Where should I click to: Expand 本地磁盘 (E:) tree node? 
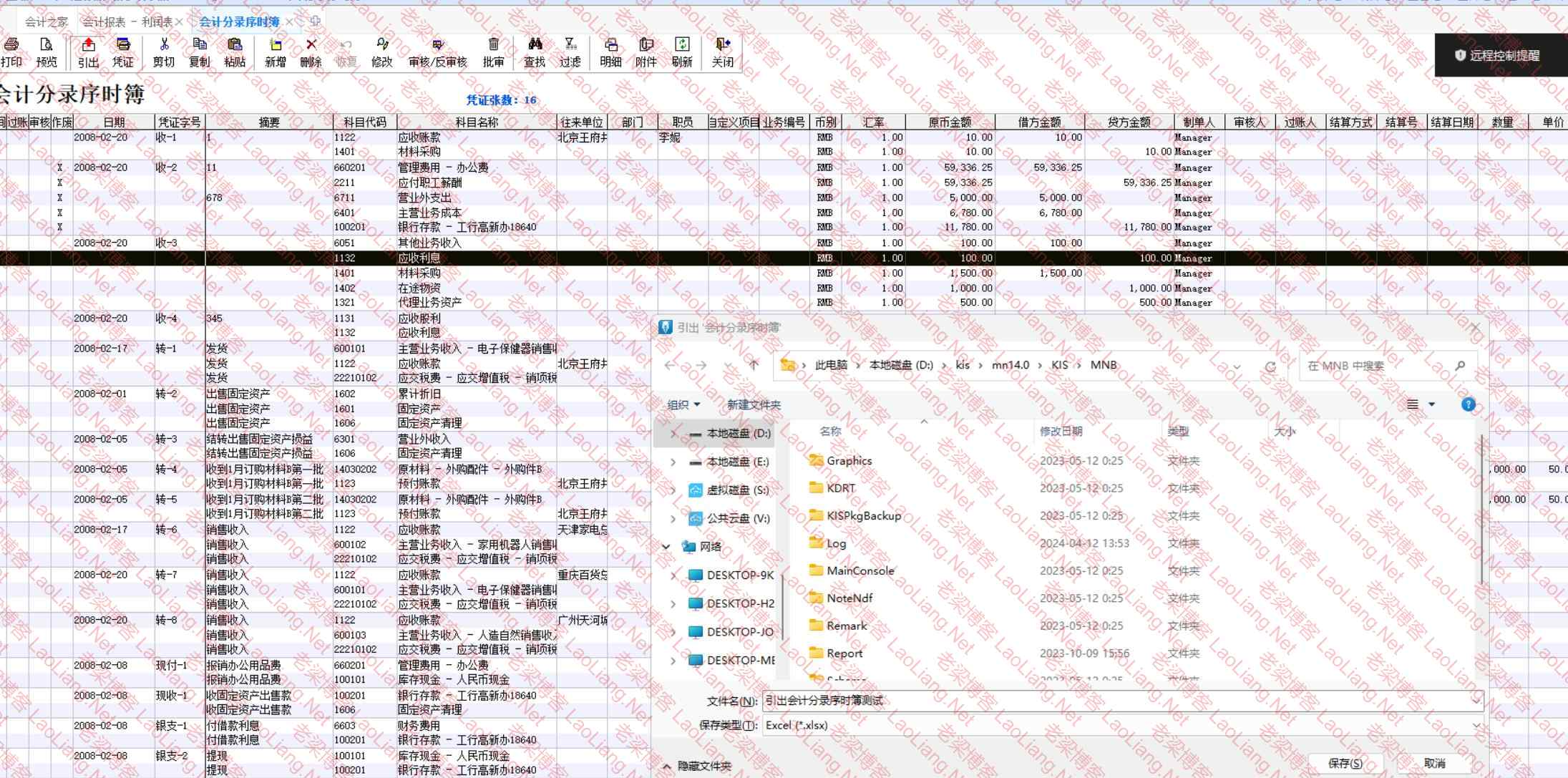(x=673, y=462)
